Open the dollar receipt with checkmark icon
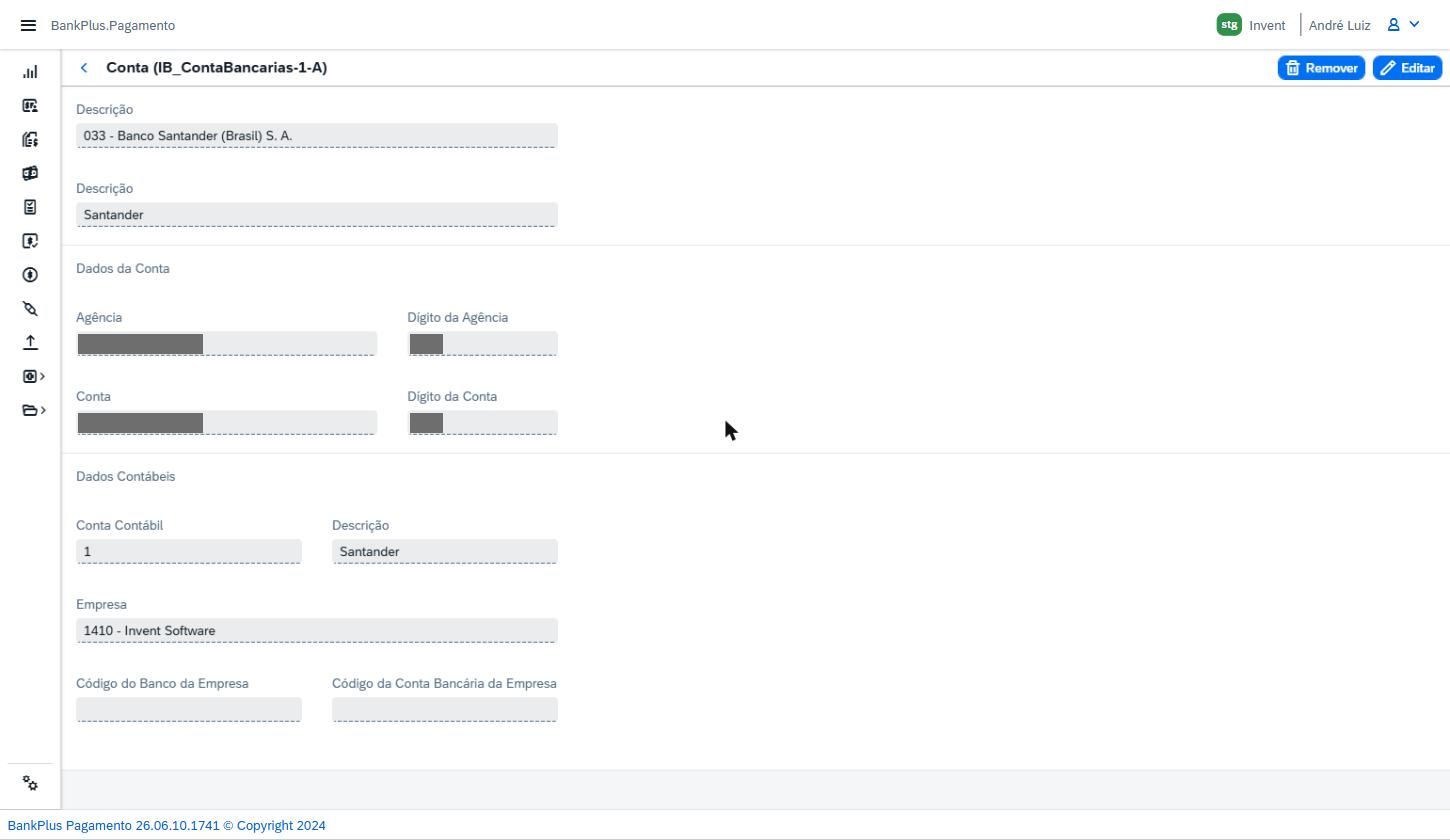 coord(30,241)
